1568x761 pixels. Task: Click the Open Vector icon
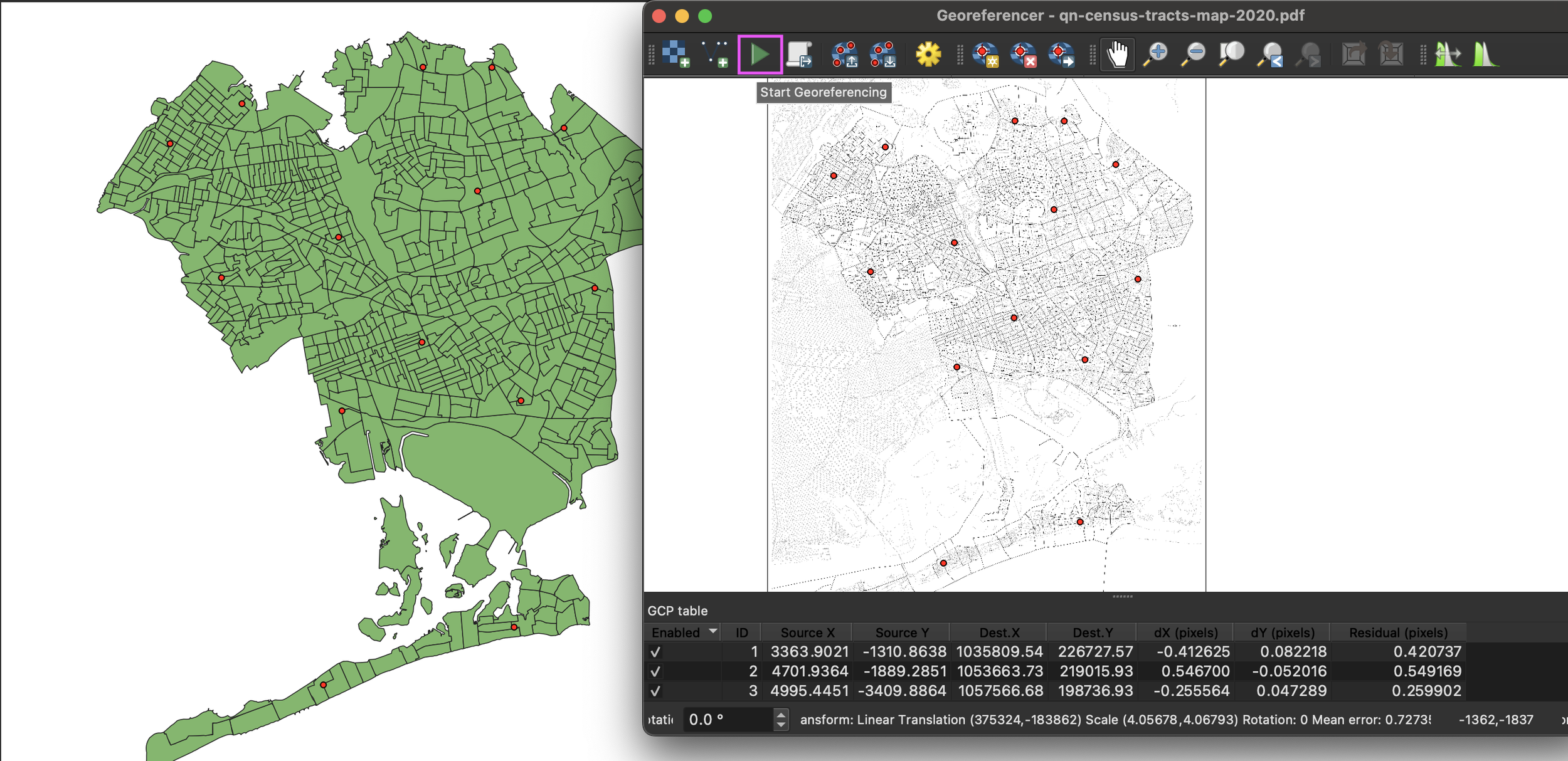click(715, 54)
